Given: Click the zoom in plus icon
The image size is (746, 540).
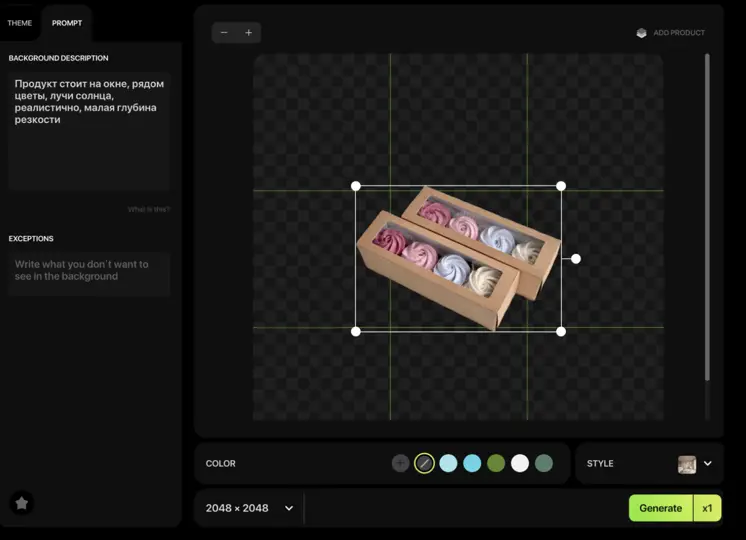Looking at the screenshot, I should tap(249, 33).
